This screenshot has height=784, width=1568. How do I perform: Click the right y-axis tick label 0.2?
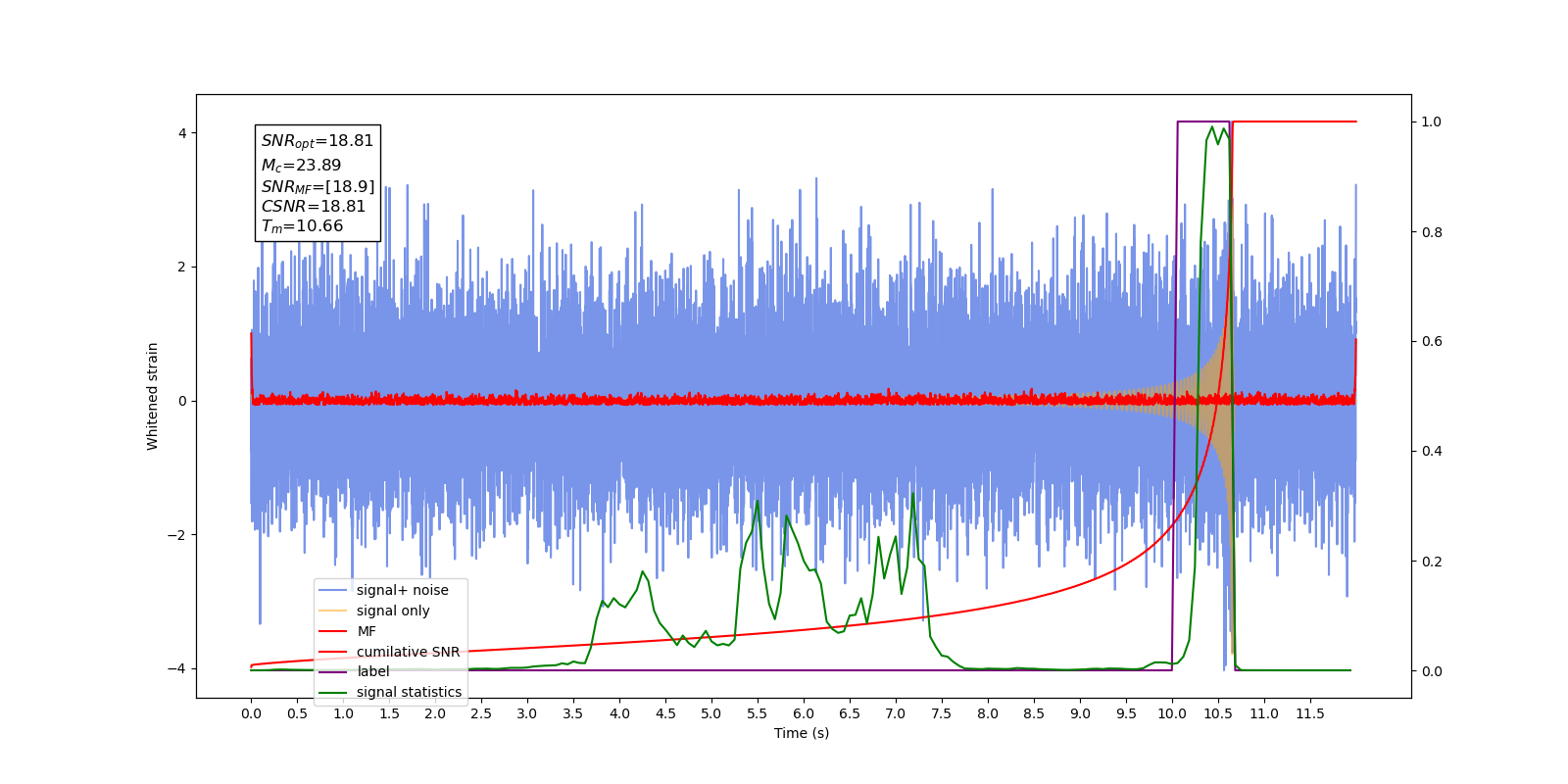pos(1432,562)
